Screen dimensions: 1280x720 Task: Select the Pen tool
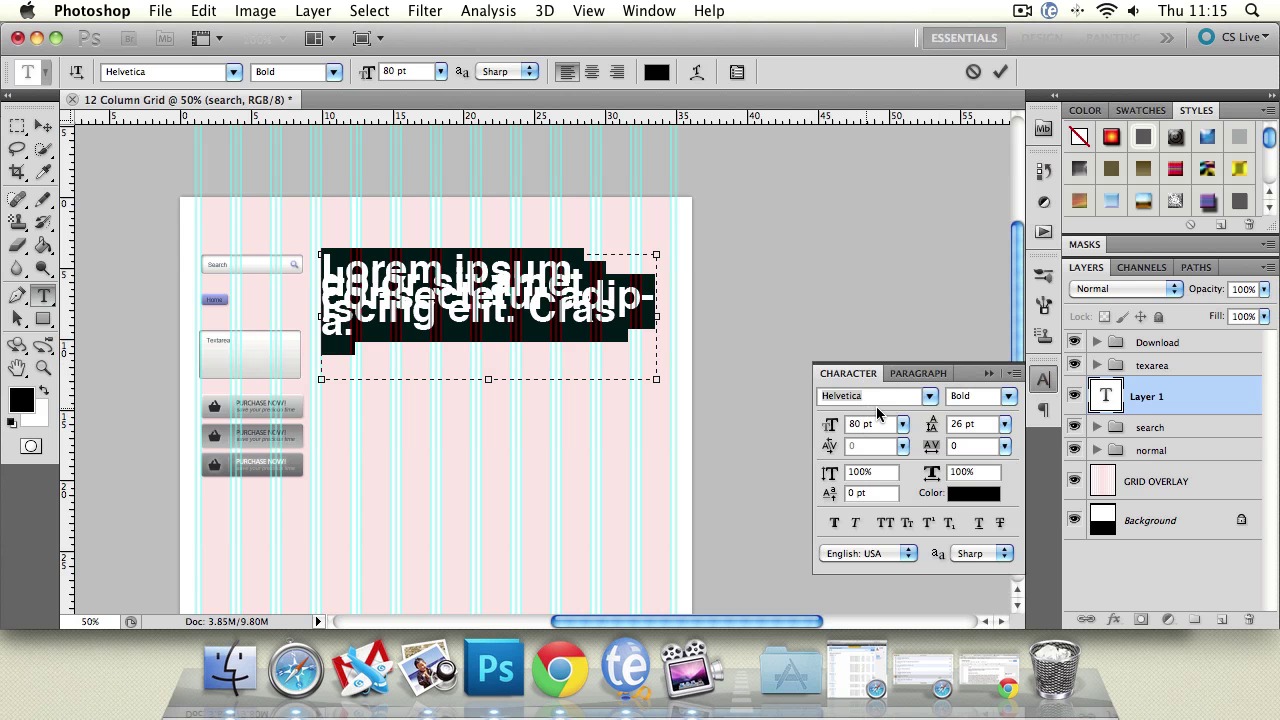coord(17,295)
